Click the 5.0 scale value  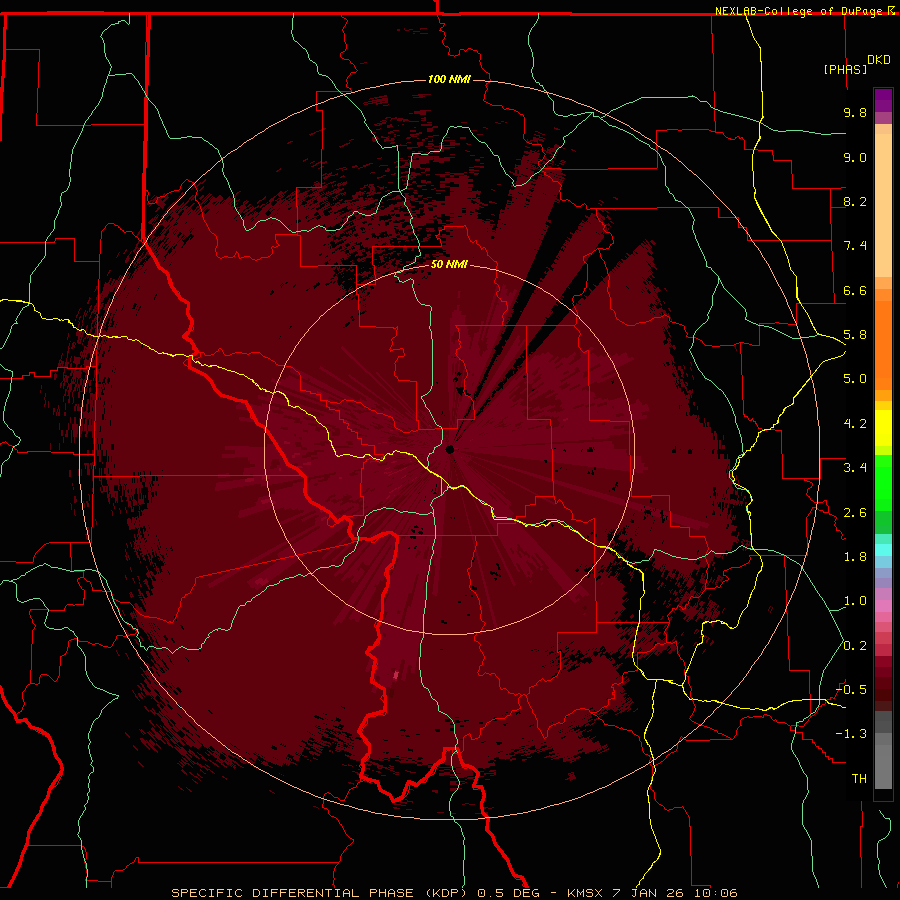pos(855,379)
